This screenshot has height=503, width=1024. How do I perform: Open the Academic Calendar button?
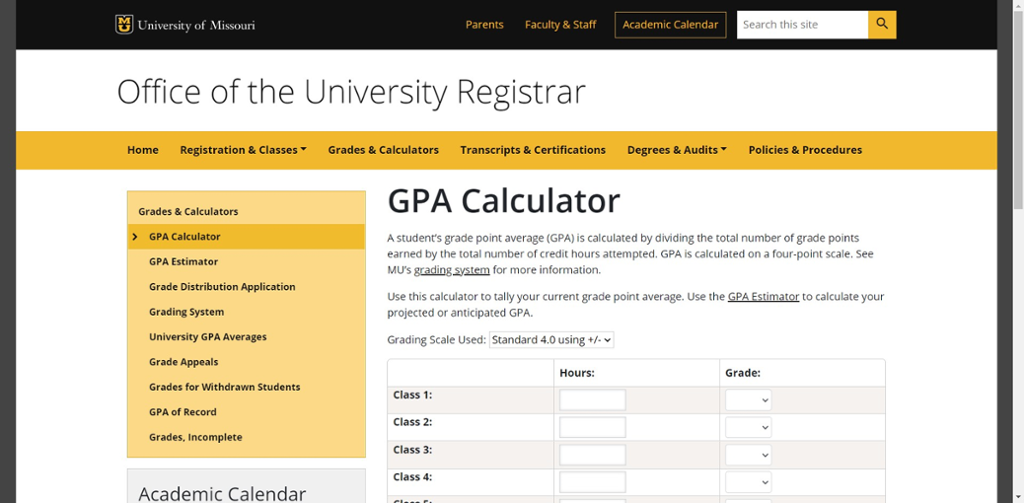[670, 25]
